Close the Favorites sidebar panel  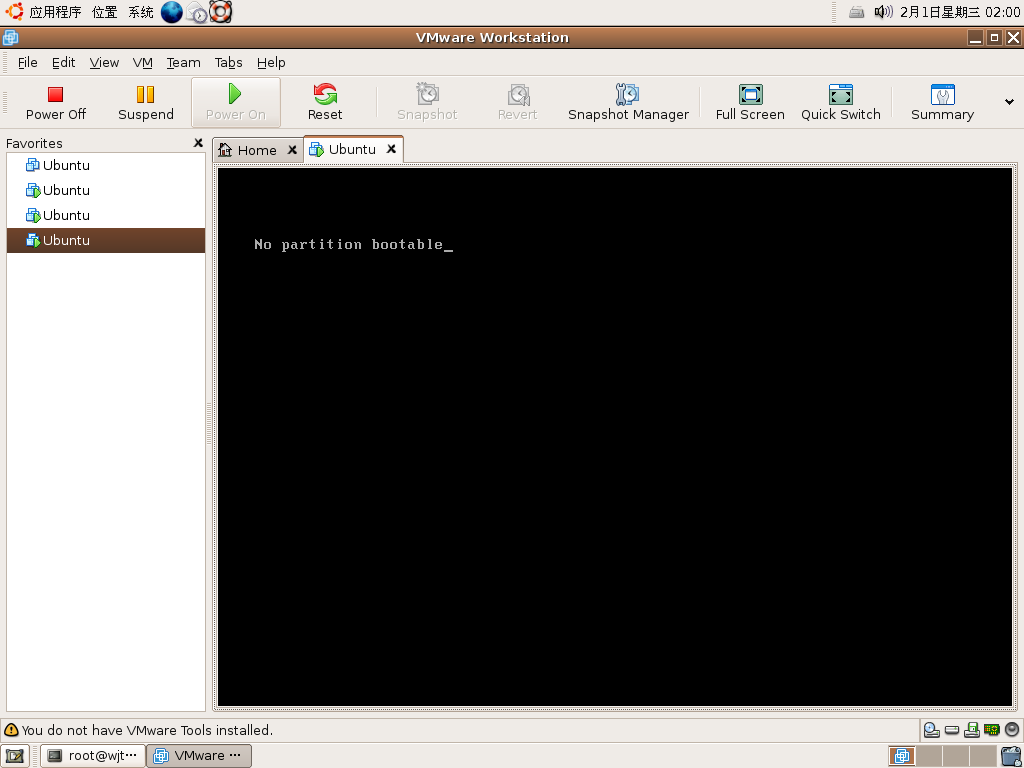(x=198, y=143)
